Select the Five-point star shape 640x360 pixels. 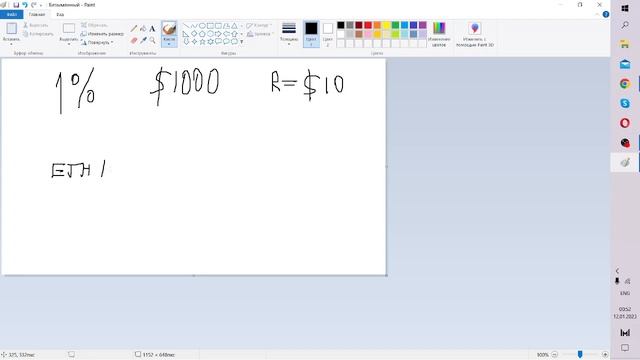click(202, 42)
